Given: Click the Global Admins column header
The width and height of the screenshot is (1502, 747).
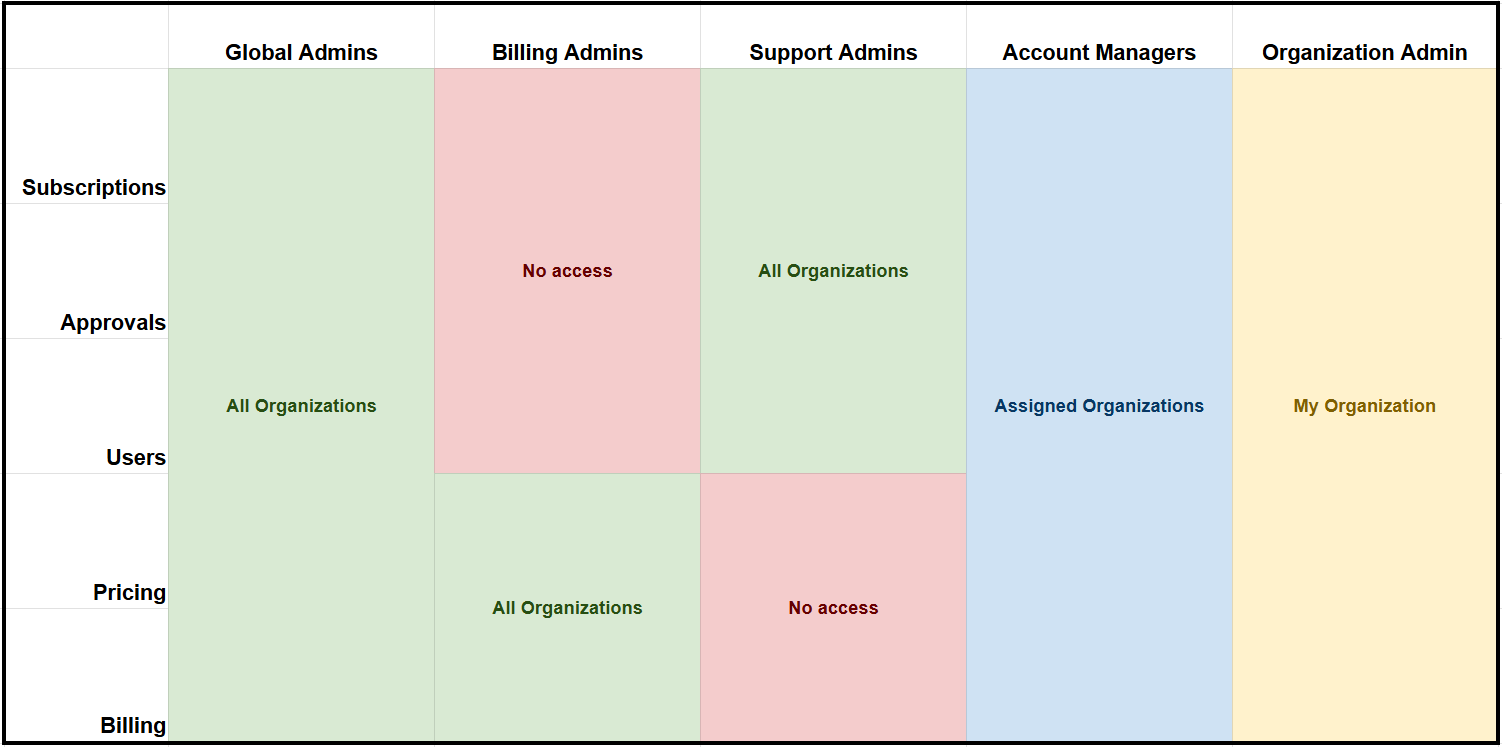Looking at the screenshot, I should tap(301, 53).
